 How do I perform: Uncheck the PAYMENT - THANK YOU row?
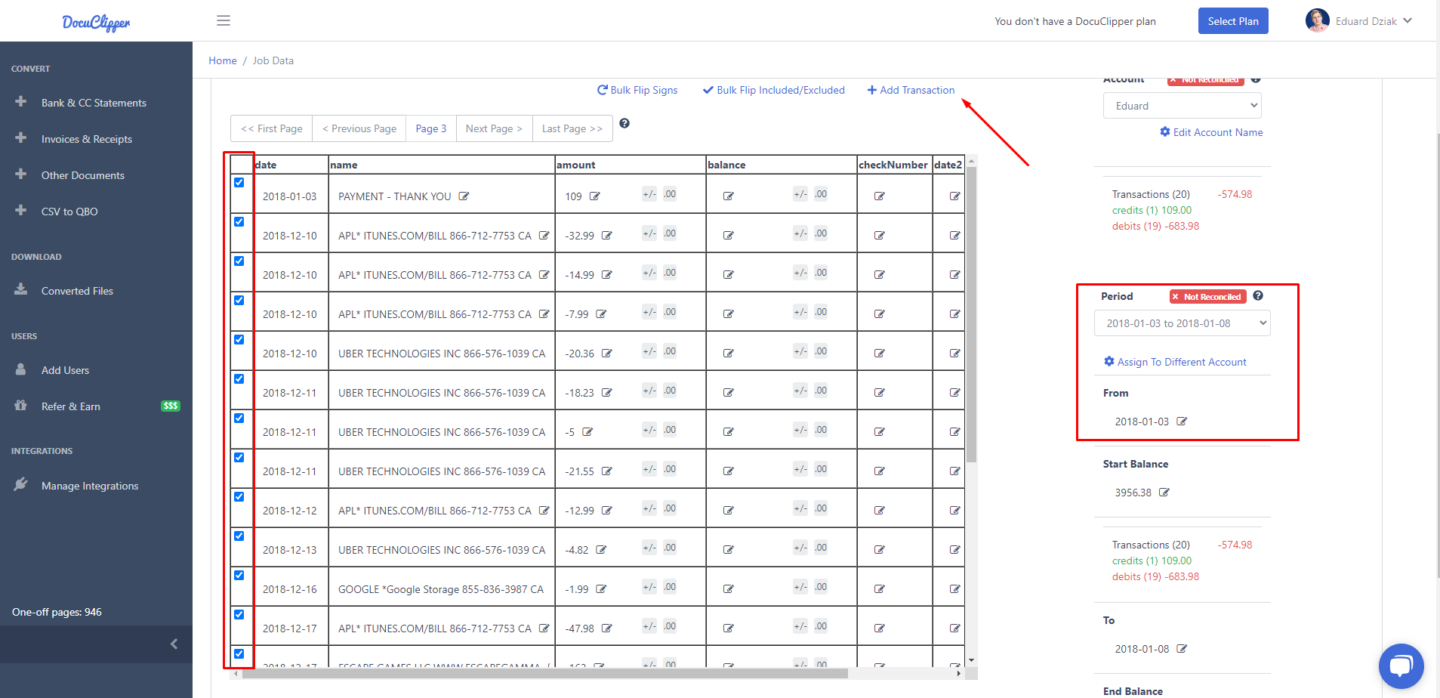239,182
